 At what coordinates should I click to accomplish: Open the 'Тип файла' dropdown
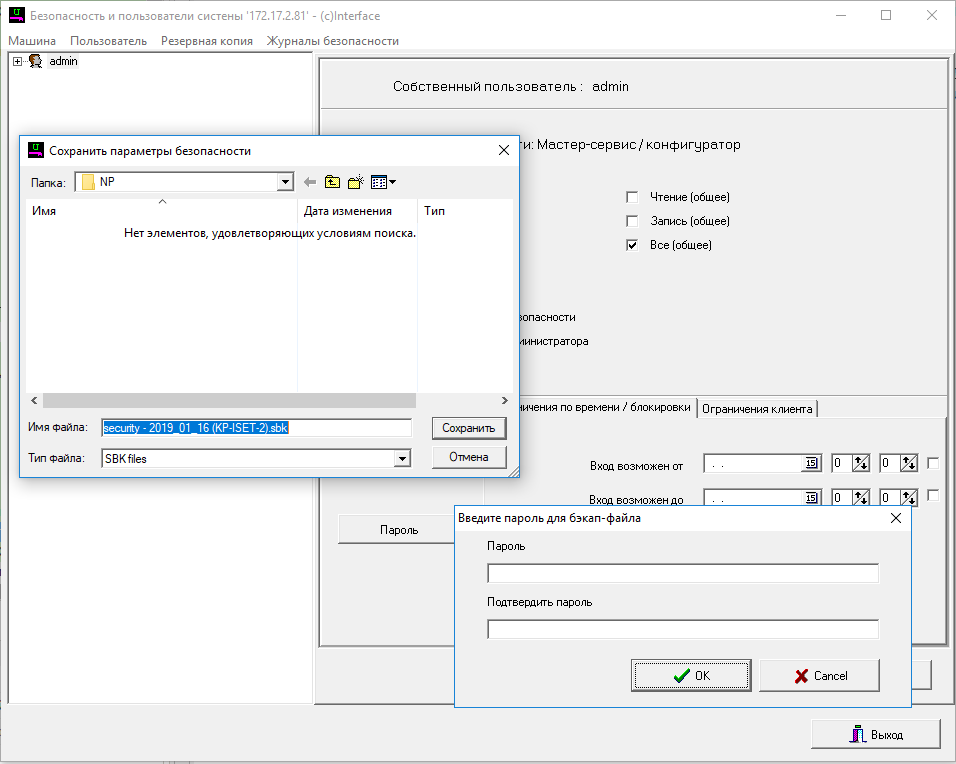coord(402,458)
